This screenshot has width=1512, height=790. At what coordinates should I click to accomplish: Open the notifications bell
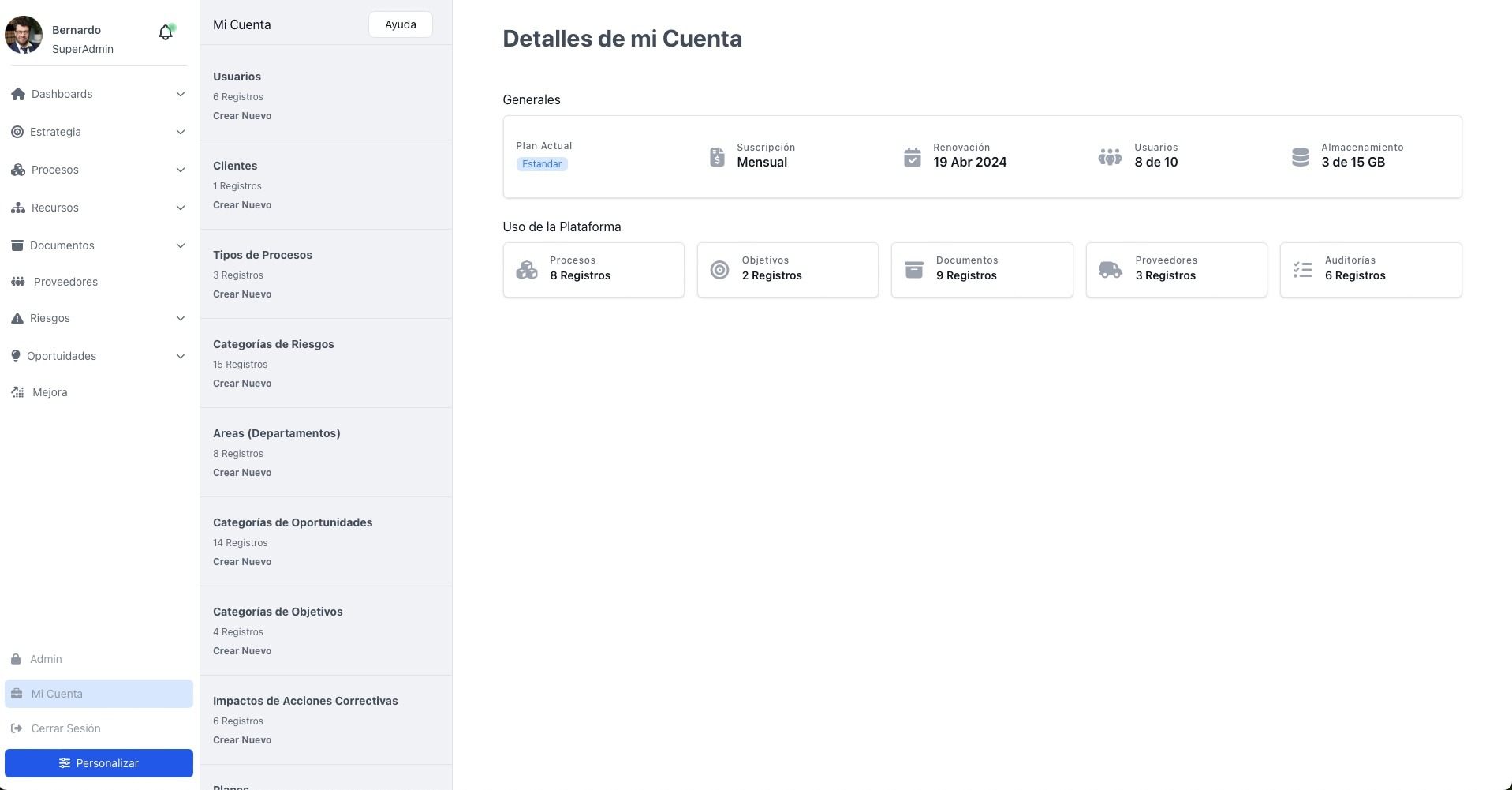[166, 32]
